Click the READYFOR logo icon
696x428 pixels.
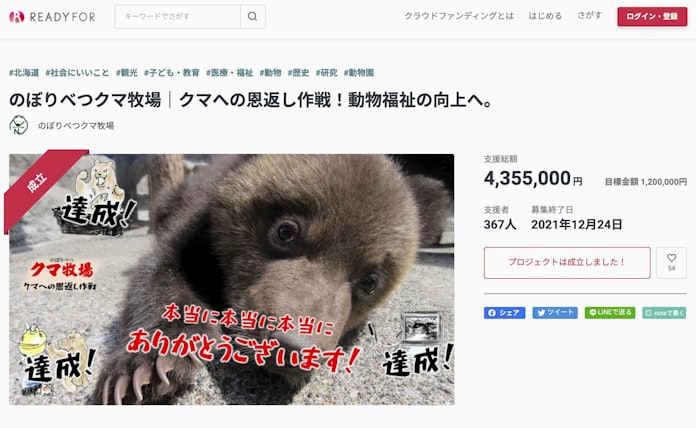[17, 17]
